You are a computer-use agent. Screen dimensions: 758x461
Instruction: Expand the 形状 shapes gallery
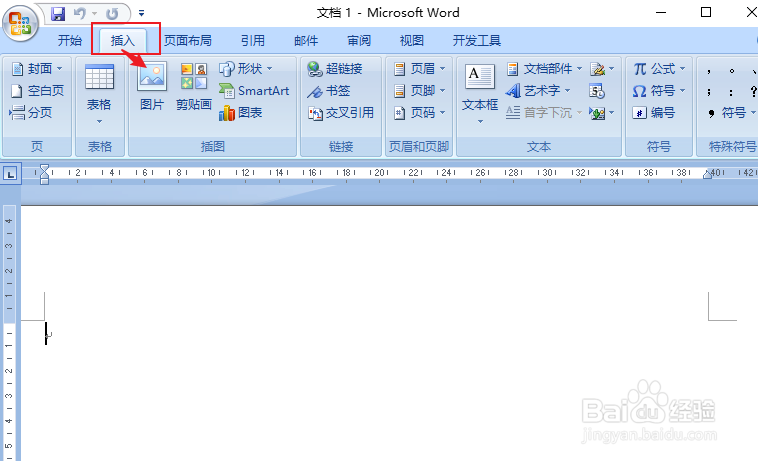point(246,69)
